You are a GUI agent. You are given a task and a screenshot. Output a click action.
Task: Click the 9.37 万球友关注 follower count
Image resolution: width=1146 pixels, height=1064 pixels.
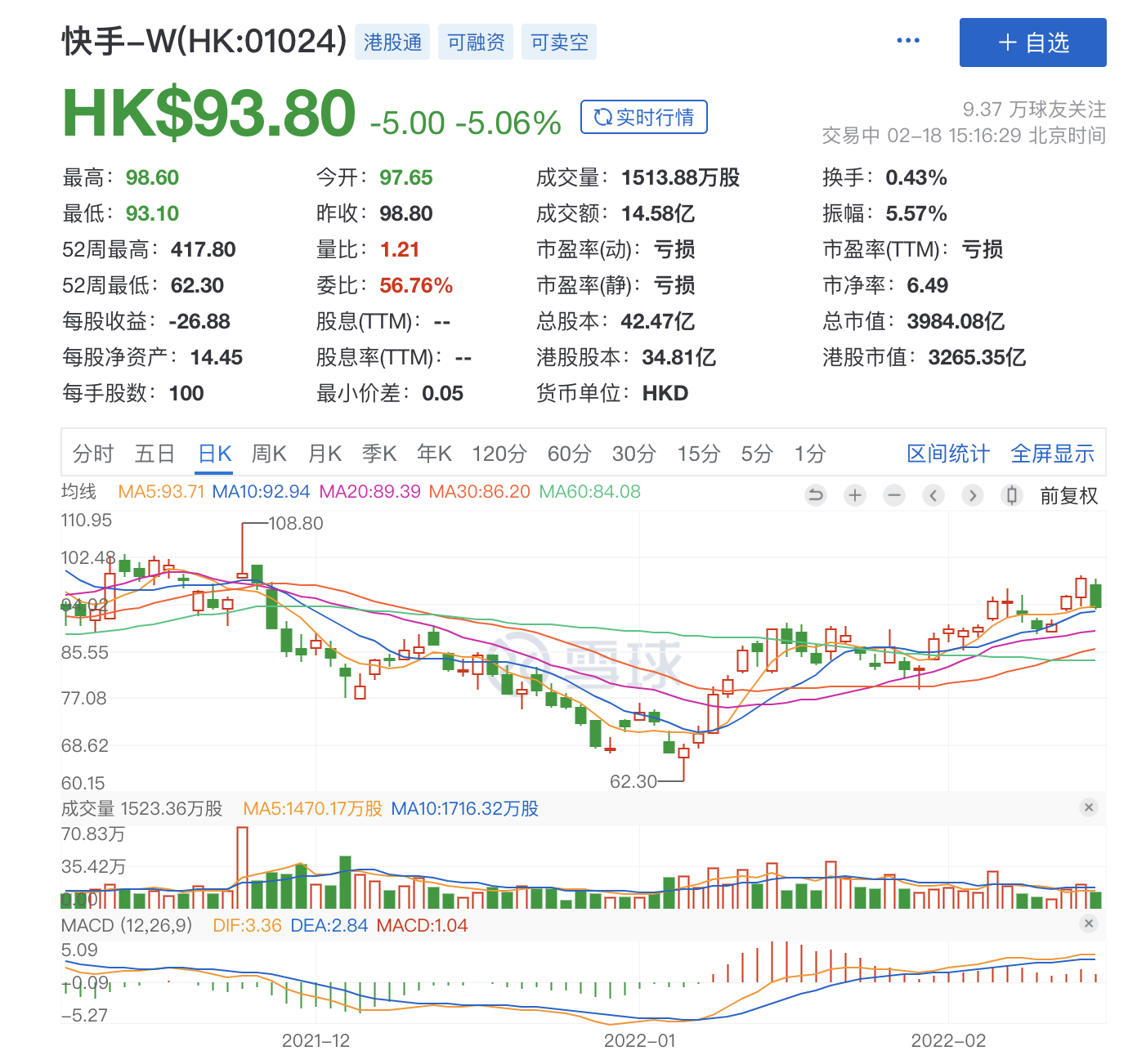click(1034, 109)
